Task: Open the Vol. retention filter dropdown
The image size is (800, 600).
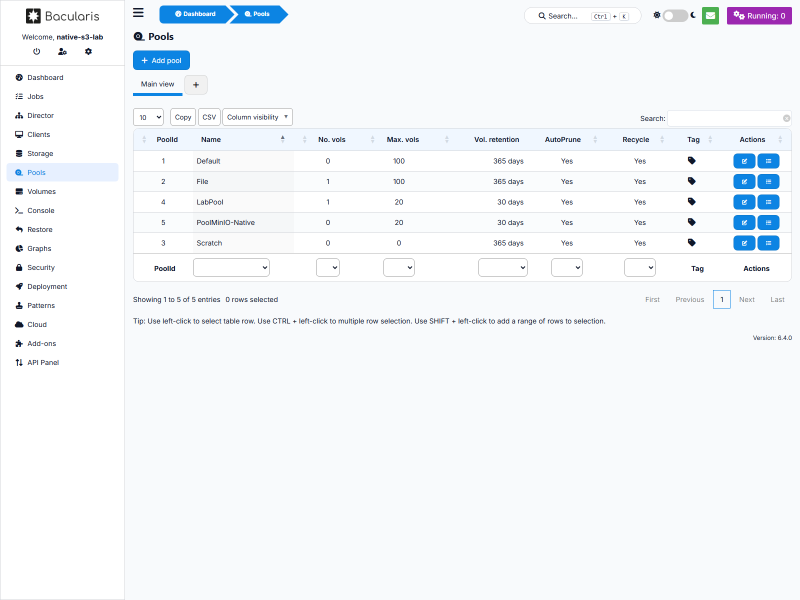Action: 503,267
